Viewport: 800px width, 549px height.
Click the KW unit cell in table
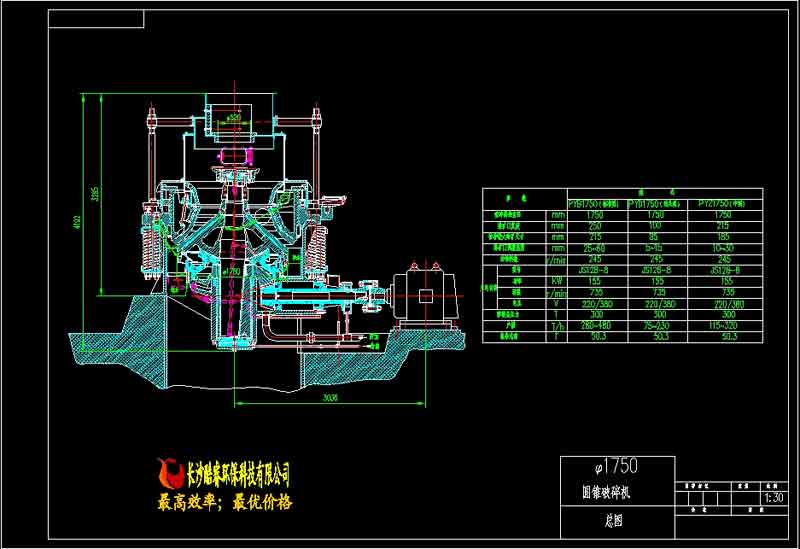pyautogui.click(x=556, y=282)
